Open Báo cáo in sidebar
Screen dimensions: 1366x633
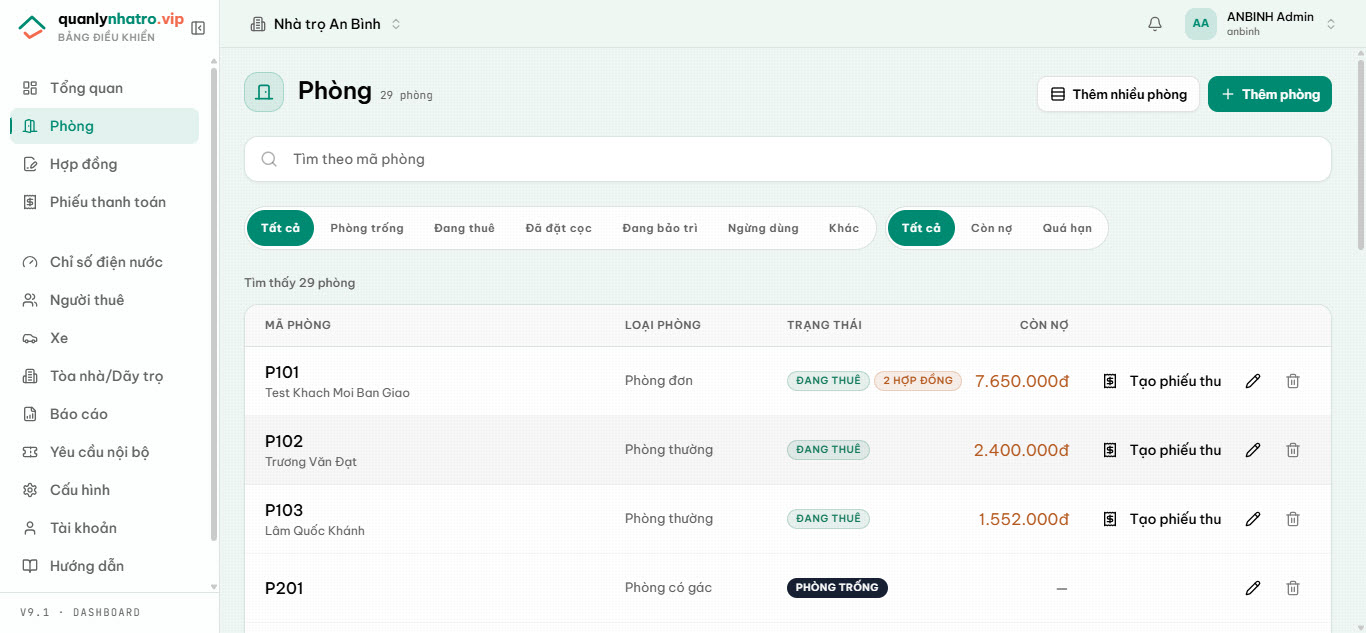point(105,414)
